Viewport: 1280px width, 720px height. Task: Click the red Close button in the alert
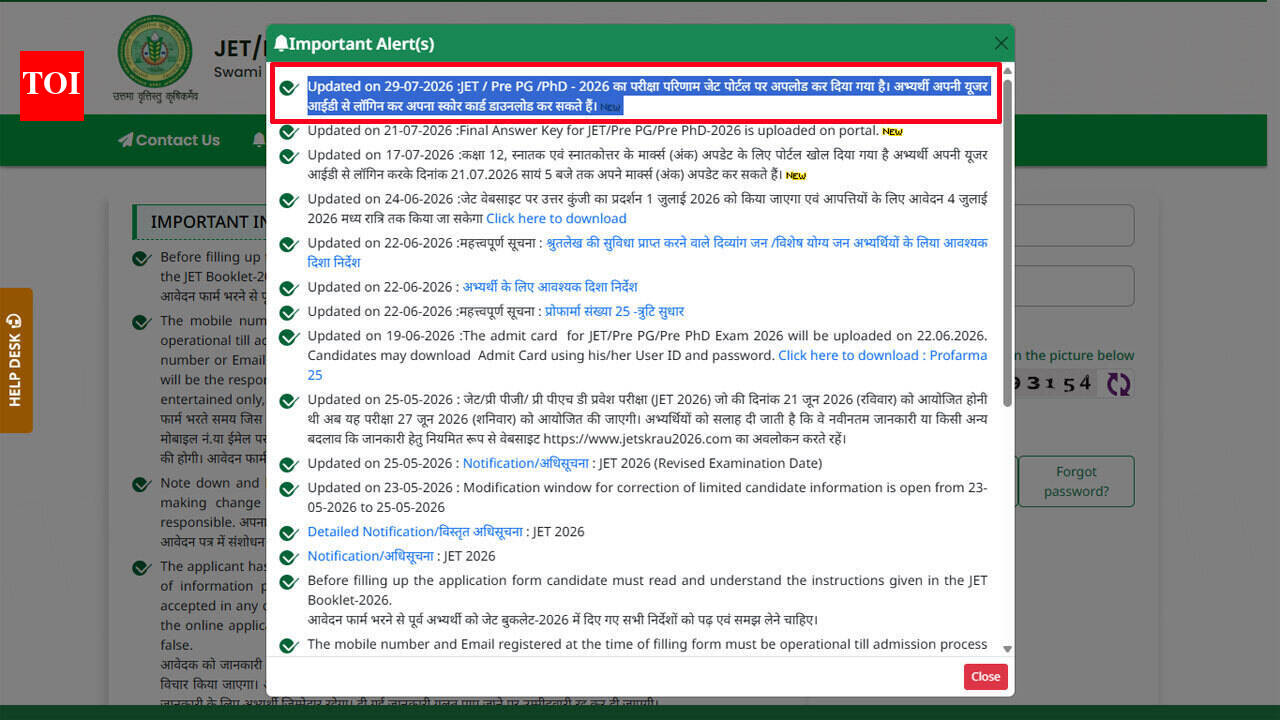[x=985, y=677]
